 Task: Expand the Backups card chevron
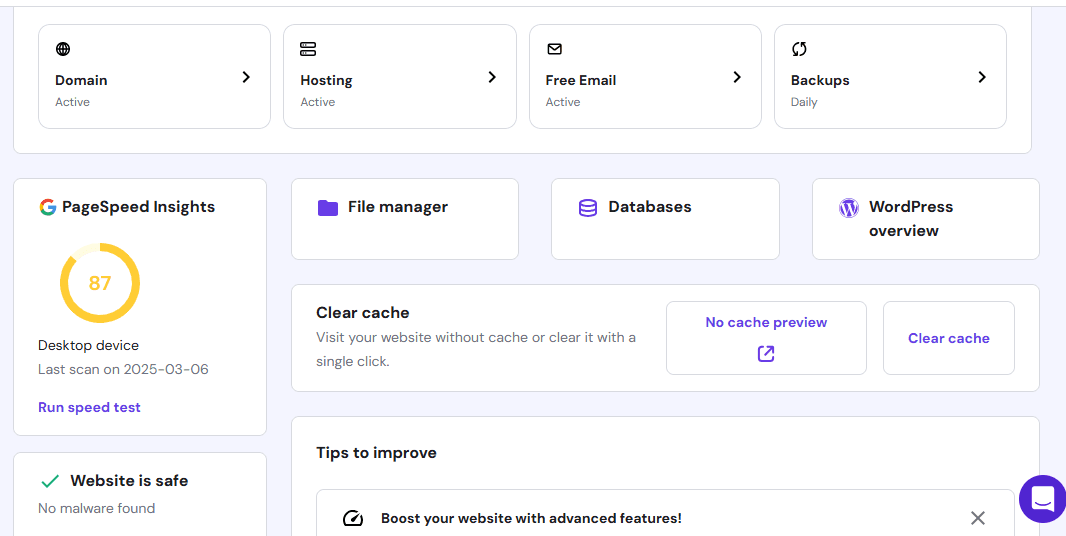pyautogui.click(x=982, y=77)
